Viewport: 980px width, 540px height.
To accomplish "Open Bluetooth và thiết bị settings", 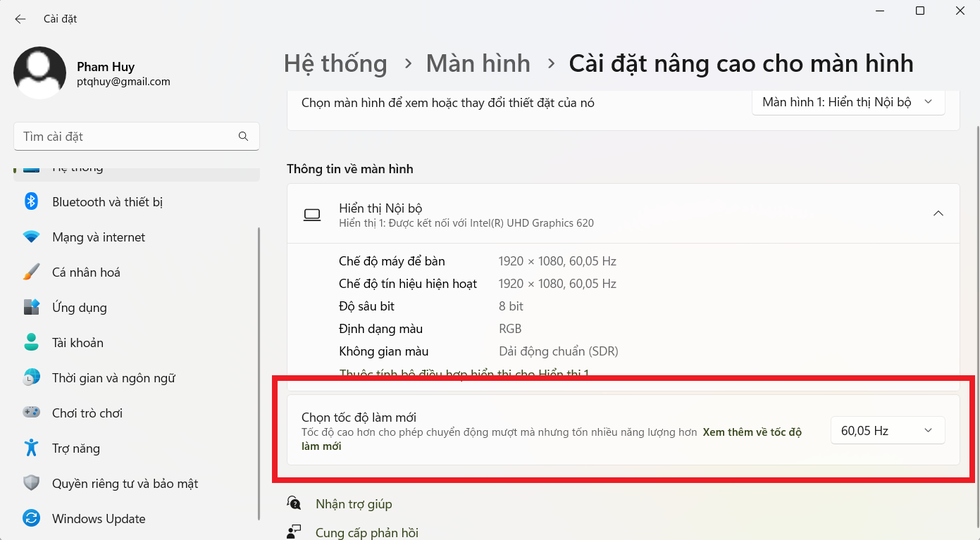I will 136,202.
